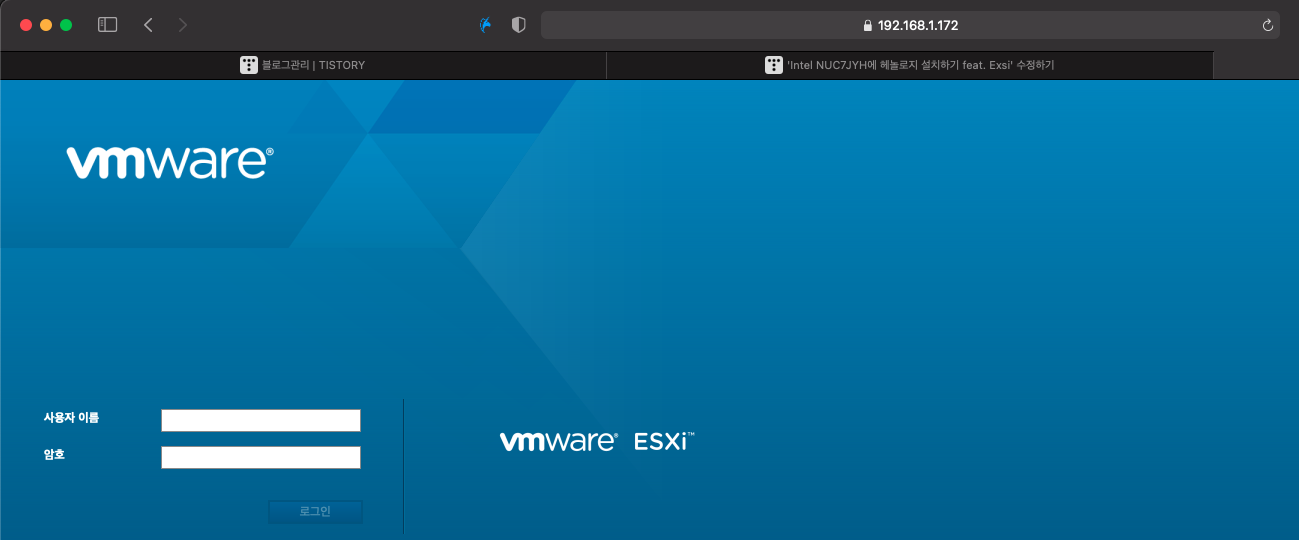Click the Safari sidebar toggle icon
This screenshot has width=1299, height=540.
click(107, 25)
